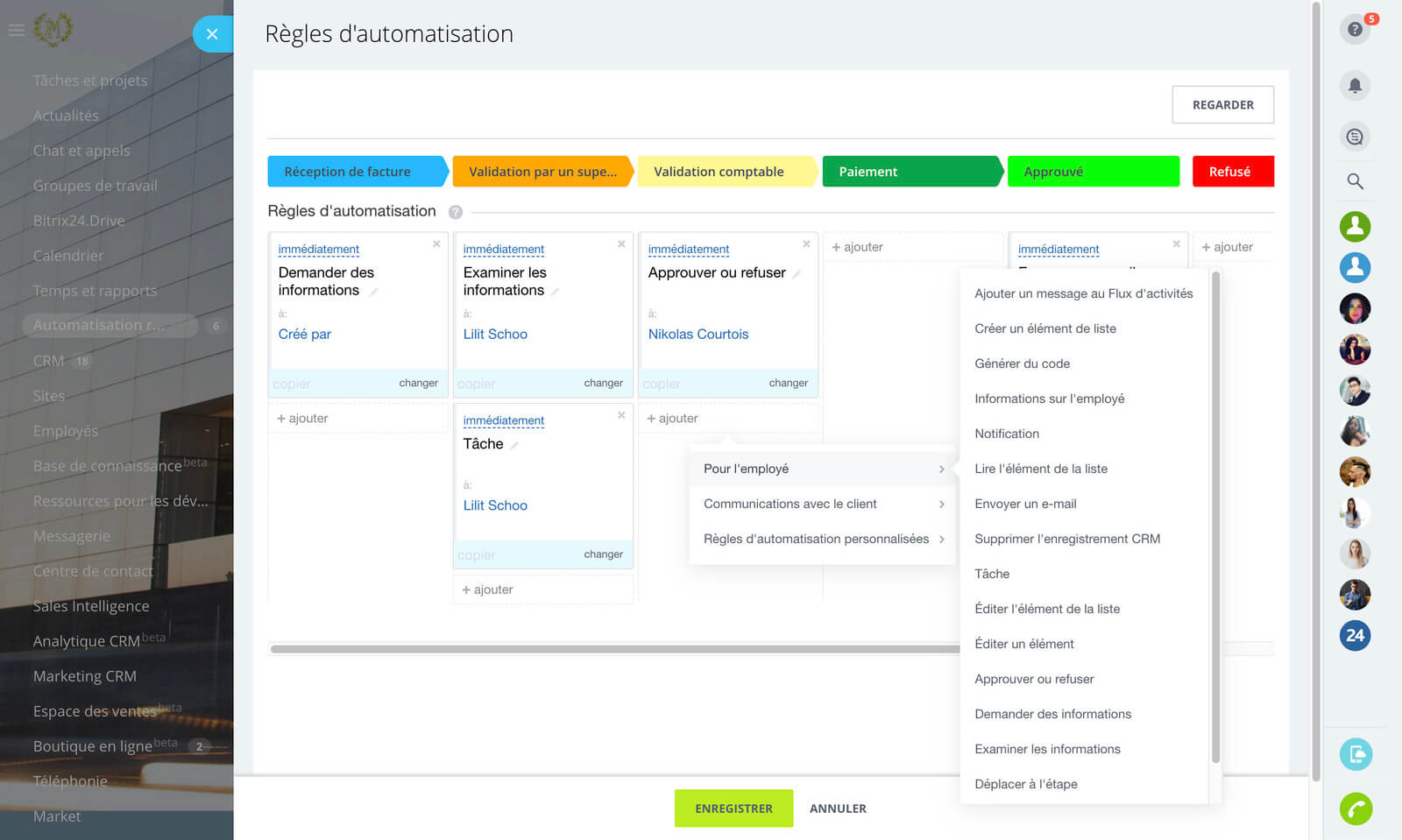The image size is (1402, 840).
Task: Expand the Pour l'employé submenu
Action: pyautogui.click(x=822, y=469)
